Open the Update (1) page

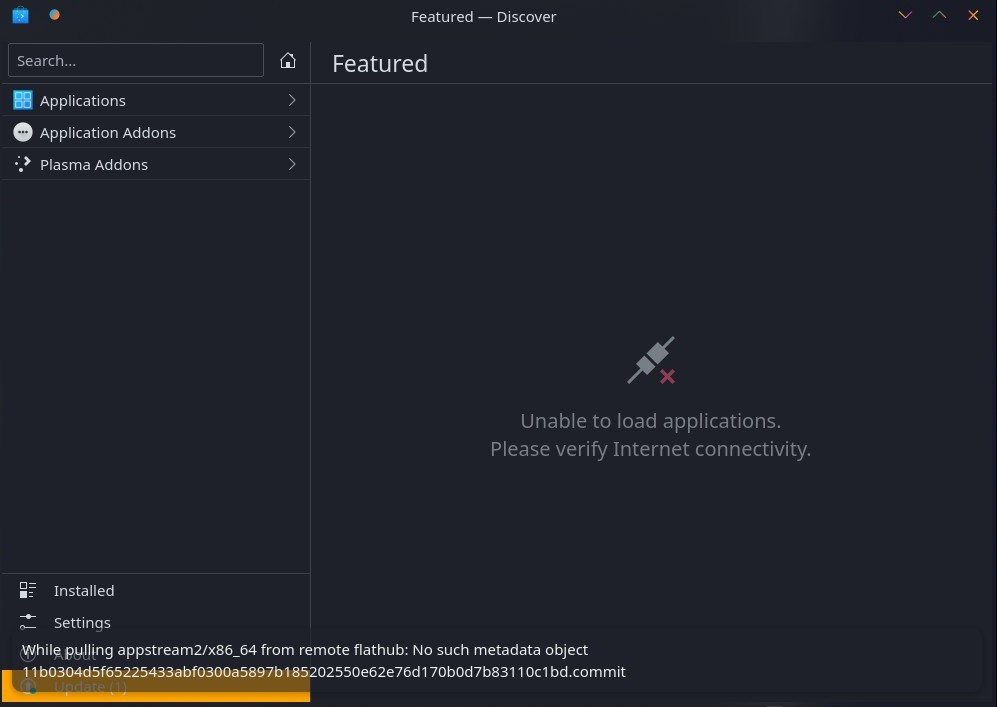pos(156,687)
